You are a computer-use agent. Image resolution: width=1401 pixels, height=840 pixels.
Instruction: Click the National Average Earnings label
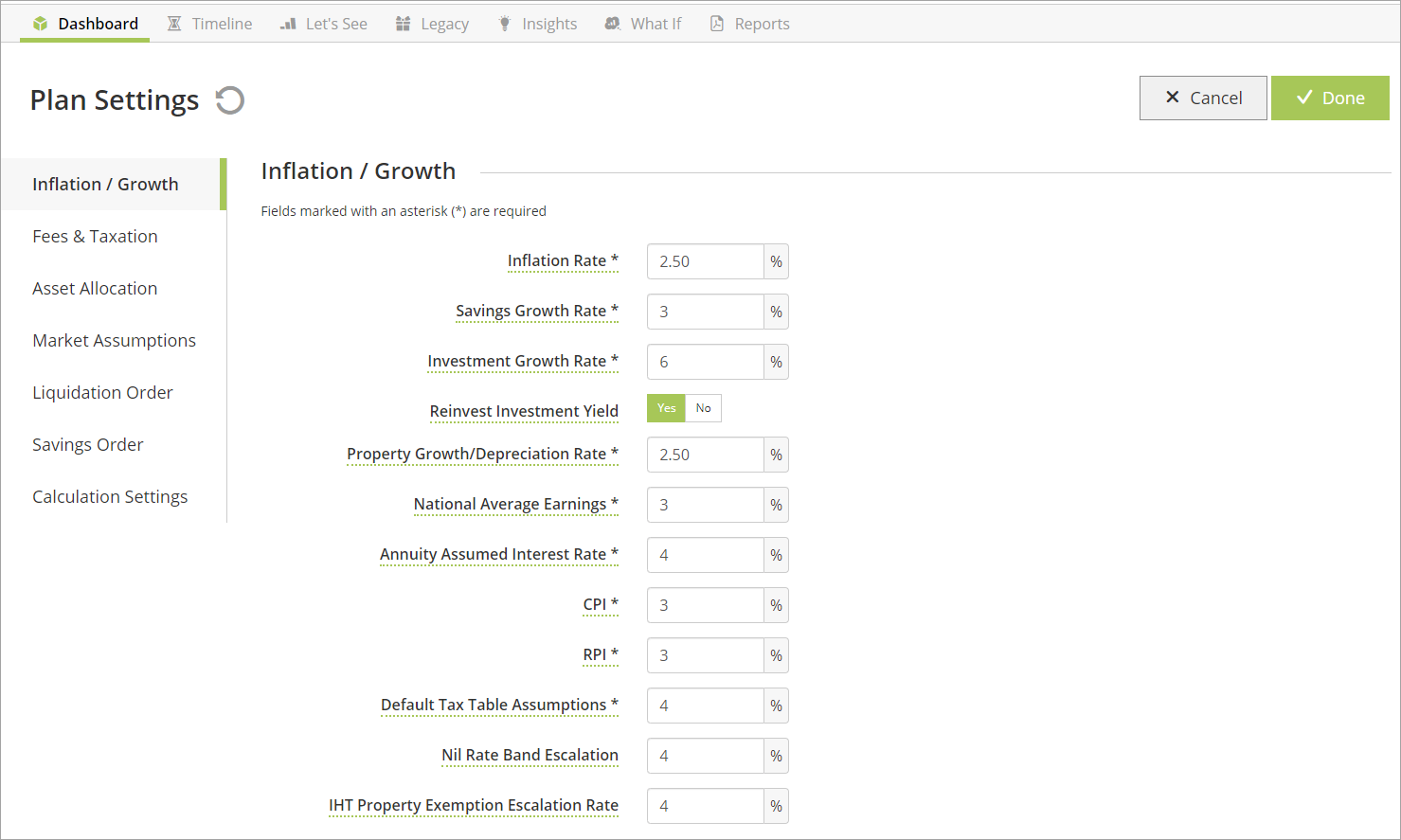point(516,504)
